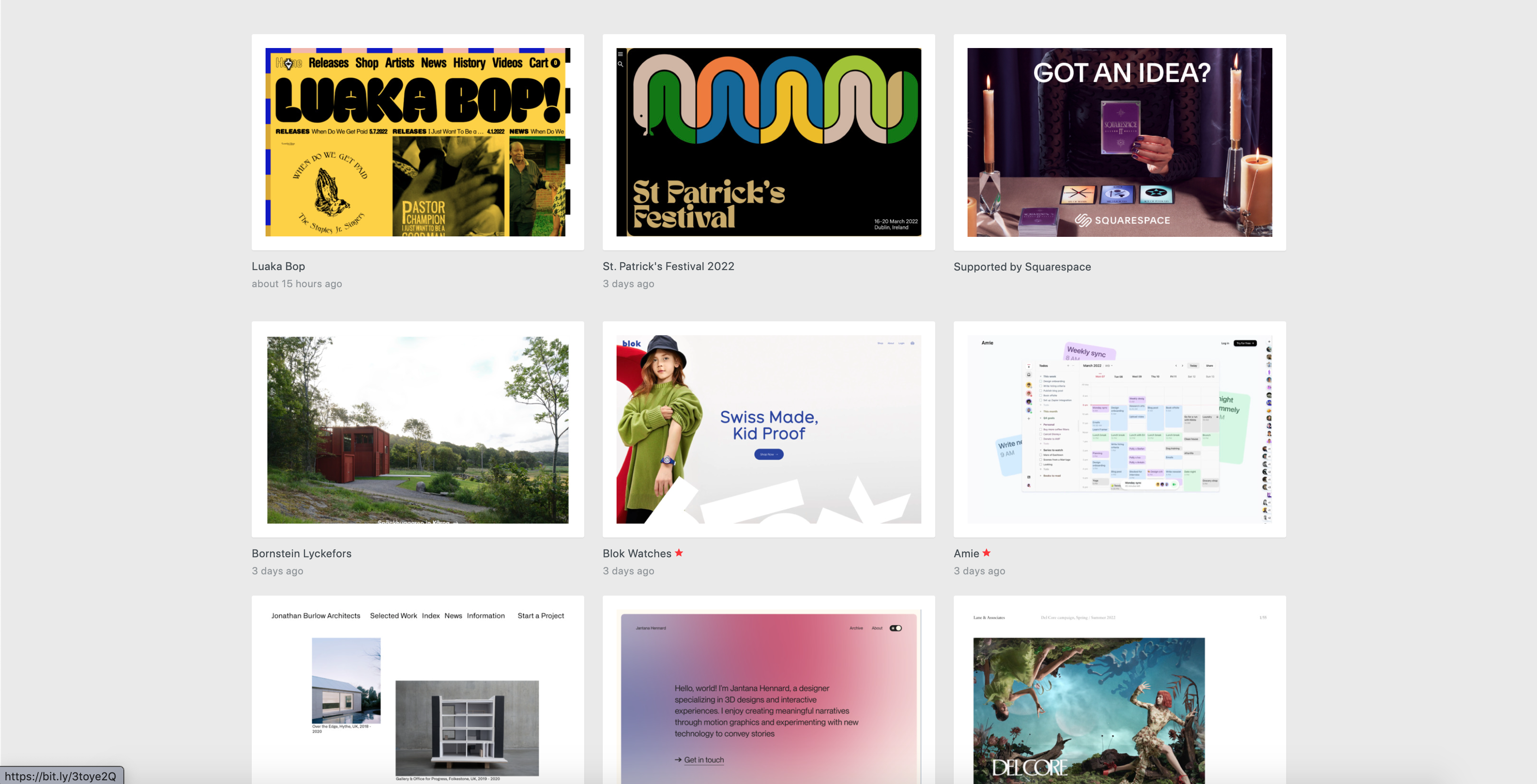The image size is (1537, 784).
Task: Click Supported by Squarespace caption
Action: coord(1022,267)
